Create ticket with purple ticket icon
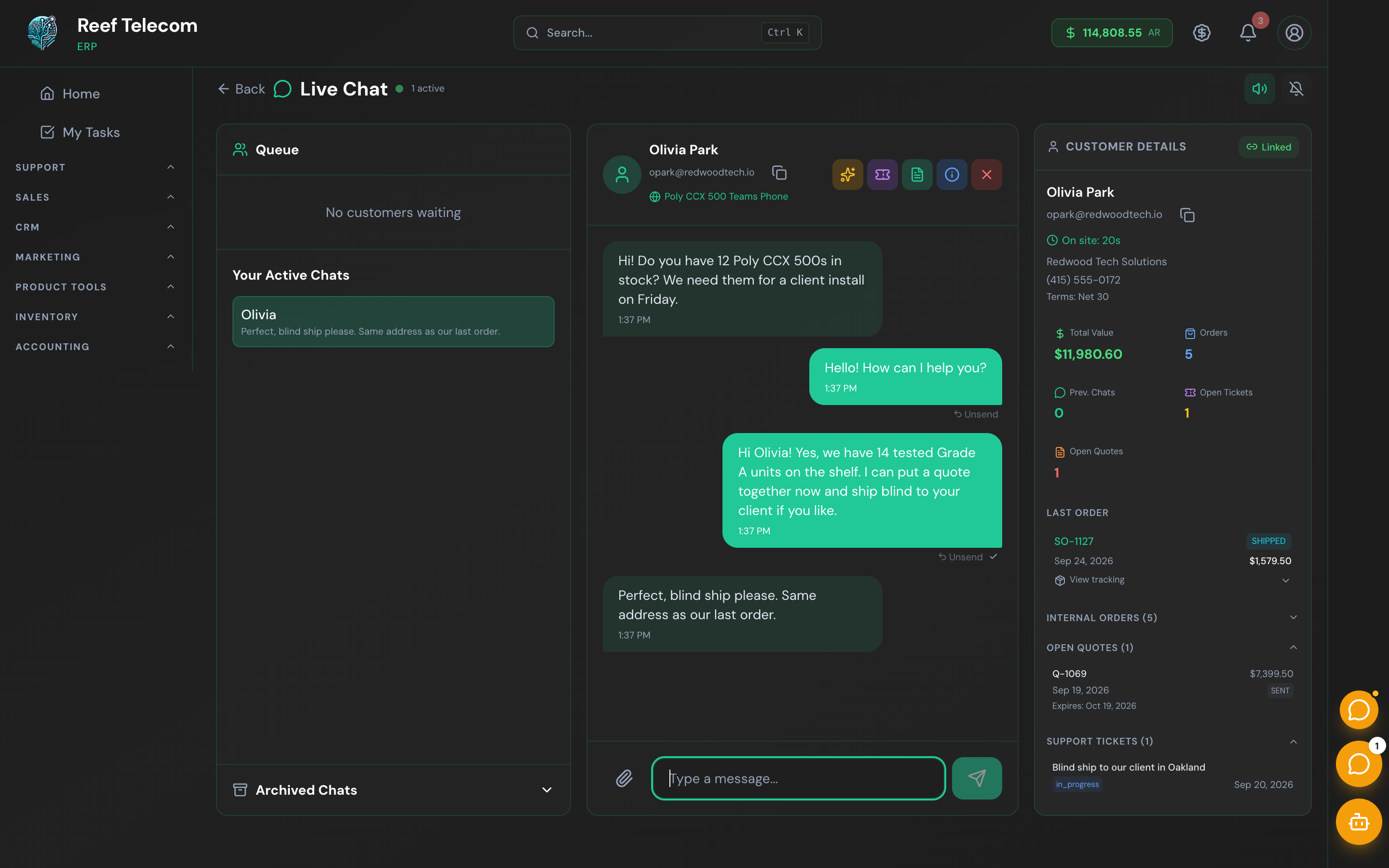The width and height of the screenshot is (1389, 868). click(882, 175)
